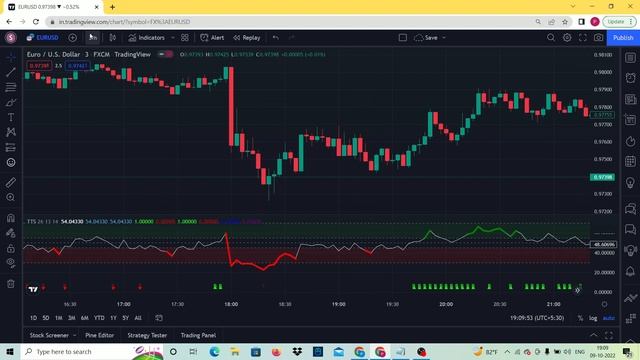Toggle auto scale mode

pos(609,318)
